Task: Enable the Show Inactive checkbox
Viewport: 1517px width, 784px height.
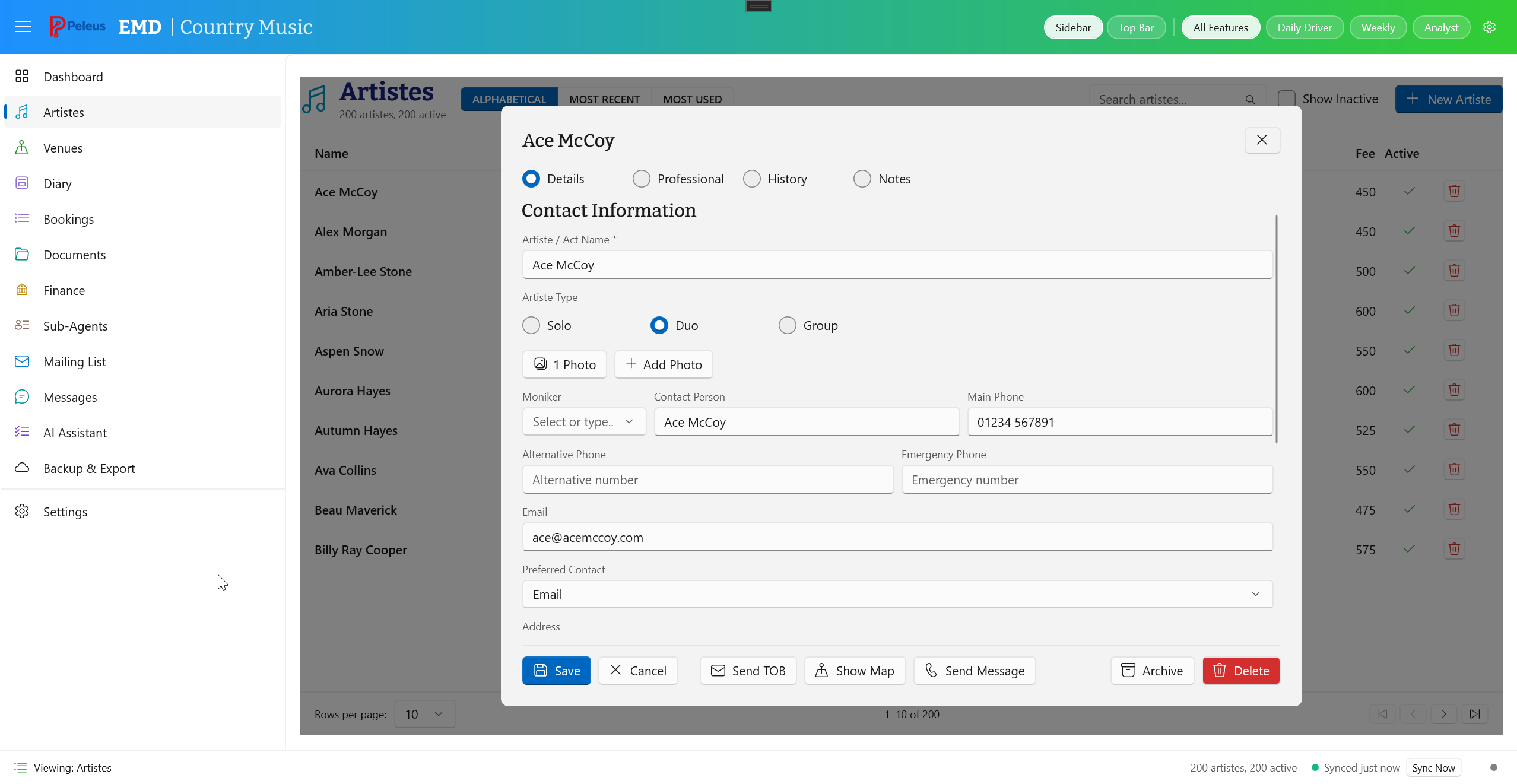Action: pos(1286,99)
